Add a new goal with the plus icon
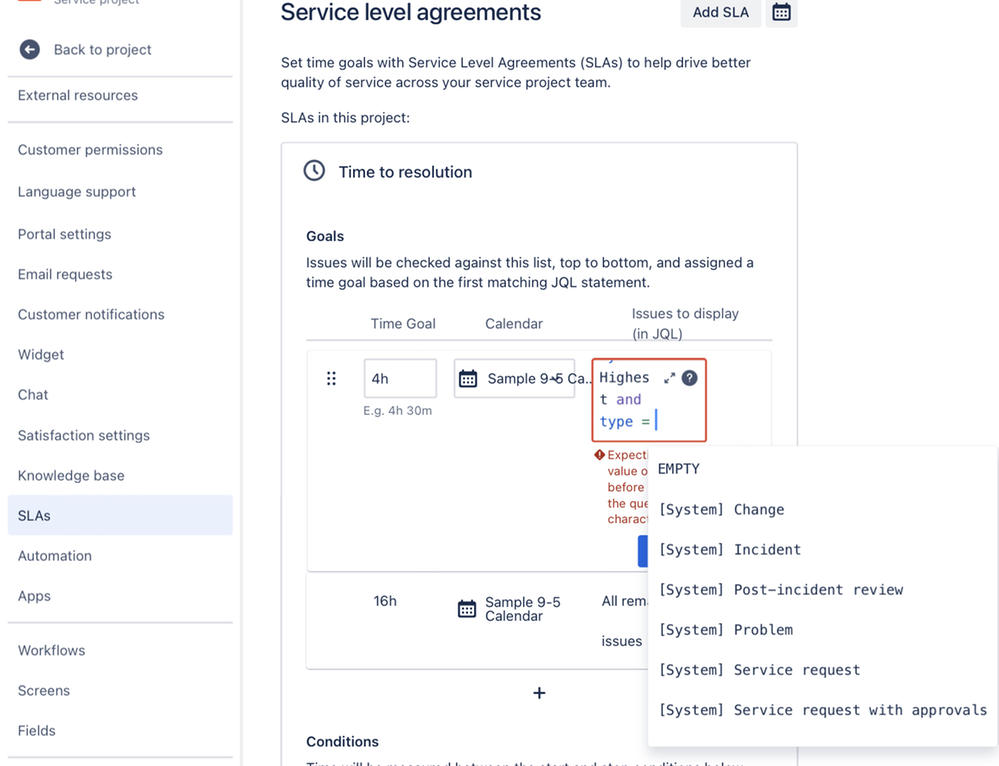This screenshot has height=766, width=999. [539, 693]
